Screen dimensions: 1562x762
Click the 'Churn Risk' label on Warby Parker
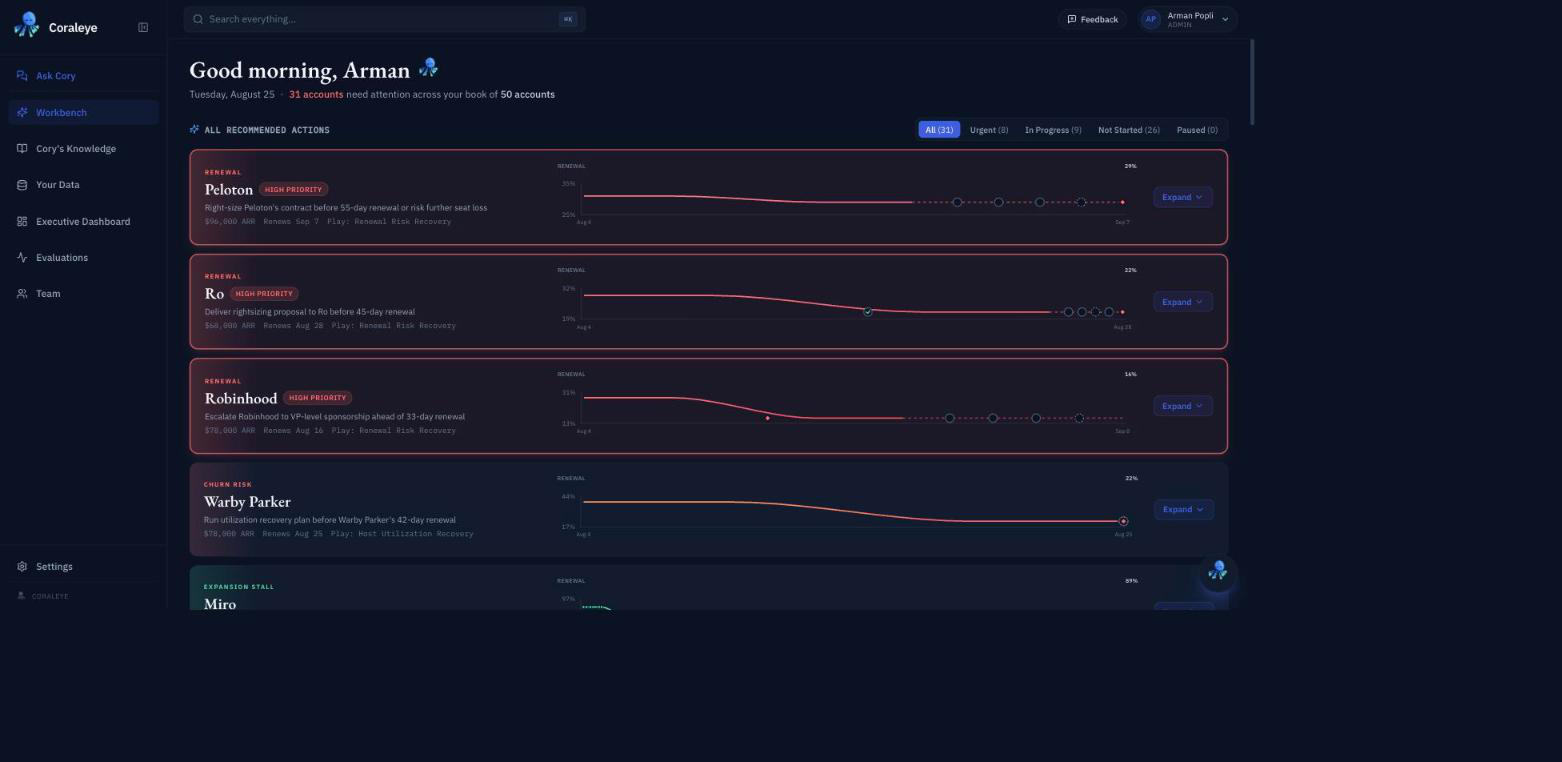[228, 484]
